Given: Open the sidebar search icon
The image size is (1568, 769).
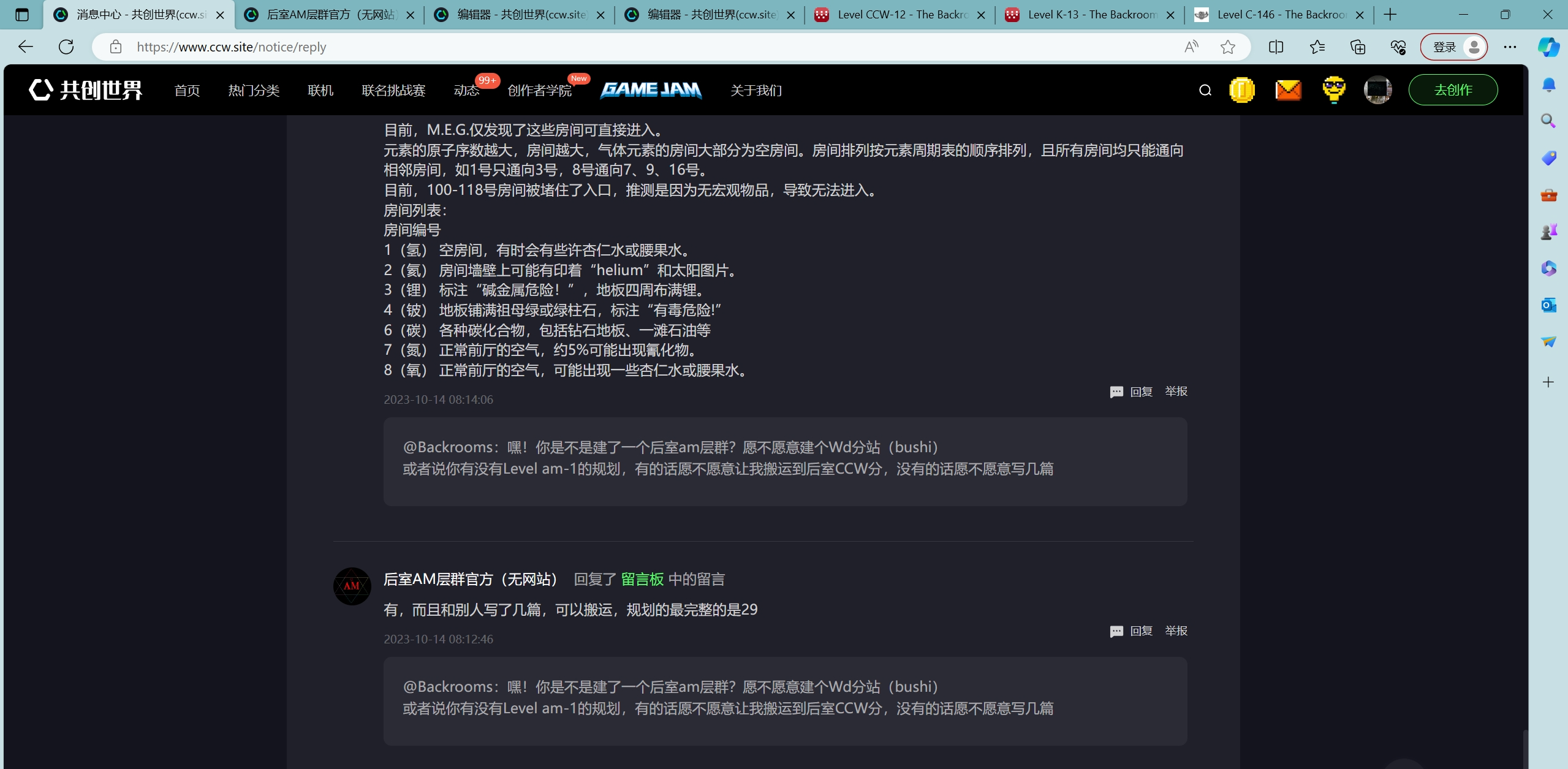Looking at the screenshot, I should 1548,121.
